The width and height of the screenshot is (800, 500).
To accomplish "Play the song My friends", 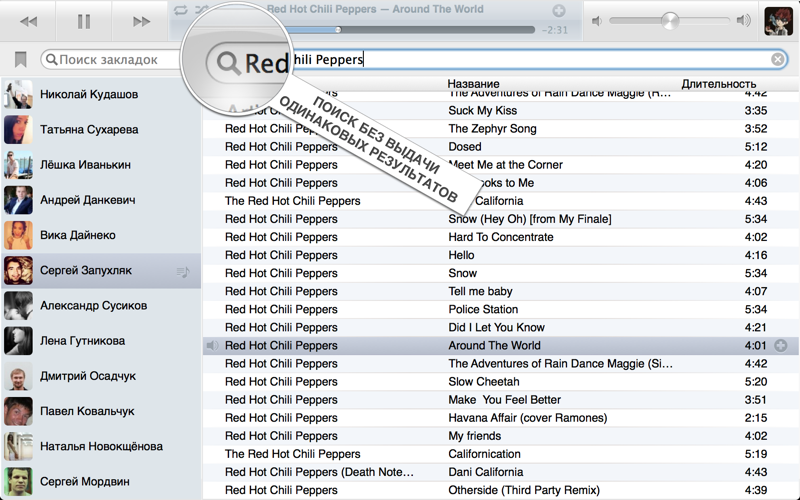I will 474,436.
